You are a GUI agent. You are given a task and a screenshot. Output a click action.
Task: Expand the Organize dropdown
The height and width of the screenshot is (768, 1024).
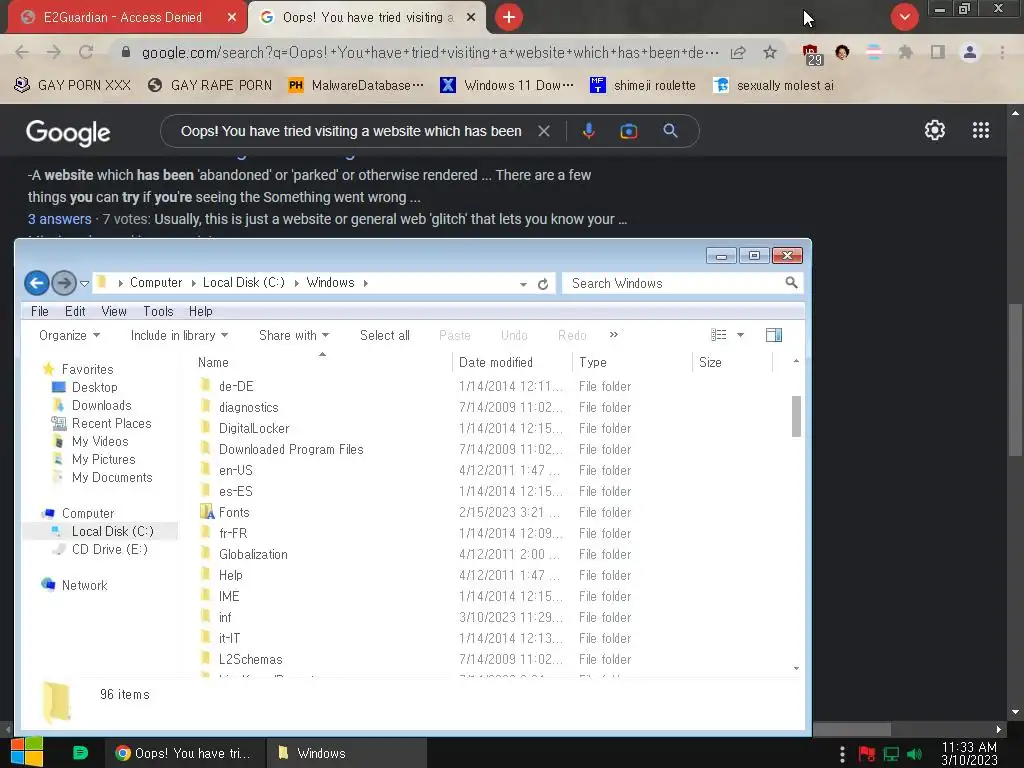69,335
